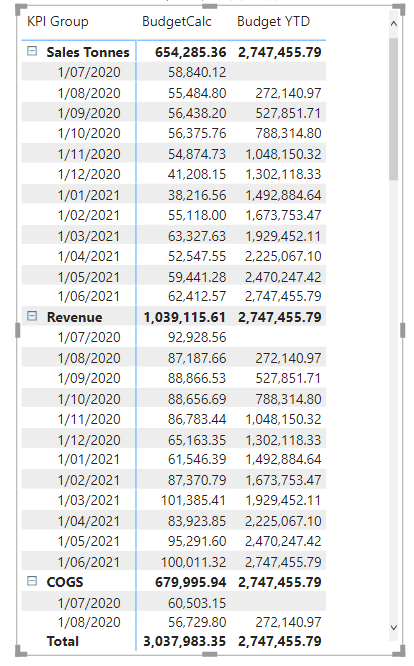Click the vertical scrollbar thumb
This screenshot has height=666, width=414.
(x=394, y=109)
